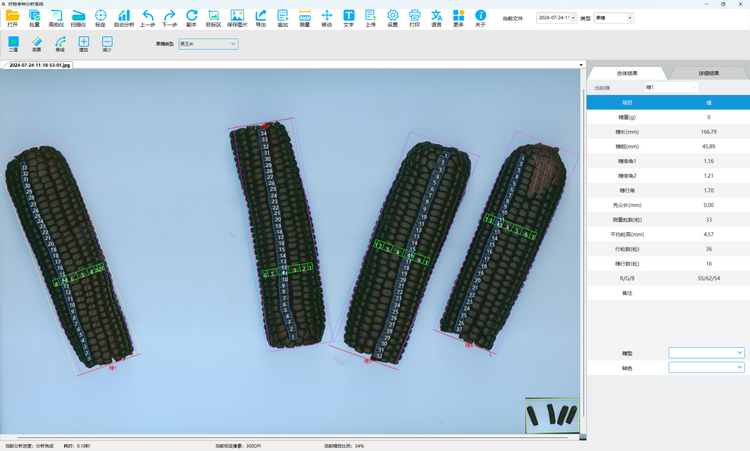Viewport: 750px width, 451px height.
Task: Click the corn overview thumbnail preview
Action: [x=552, y=415]
